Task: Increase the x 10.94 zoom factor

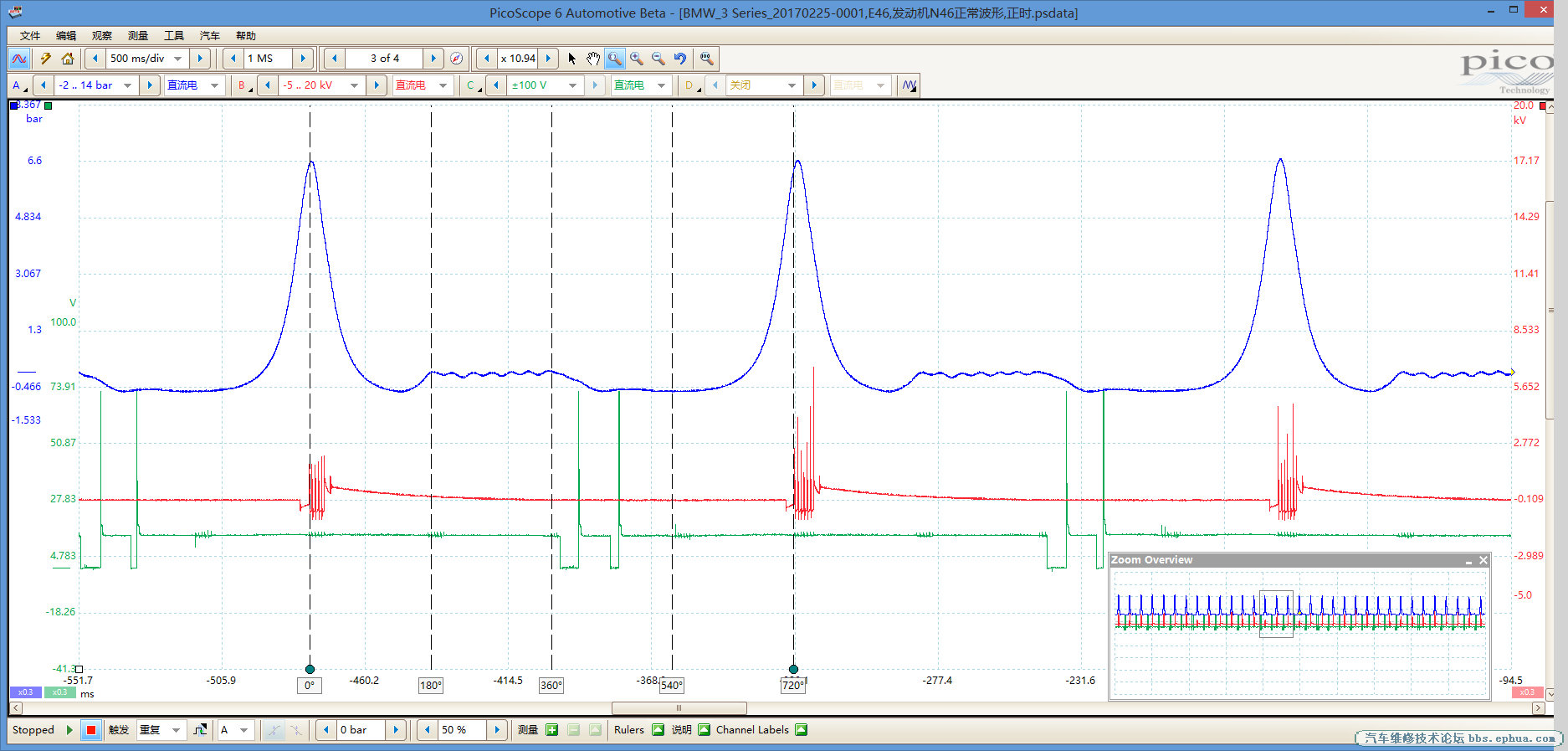Action: coord(548,59)
